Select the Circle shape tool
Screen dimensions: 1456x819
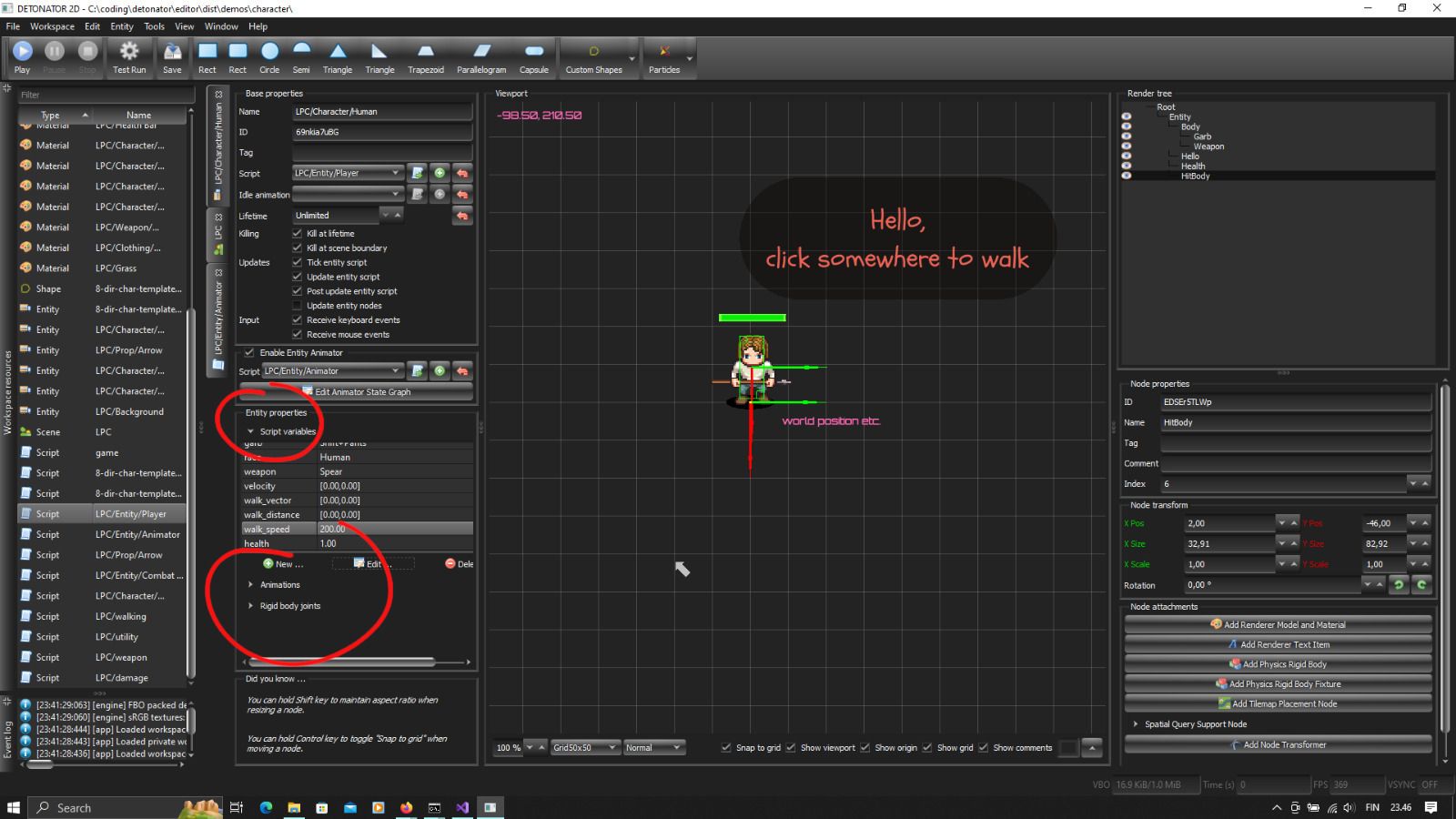point(269,56)
